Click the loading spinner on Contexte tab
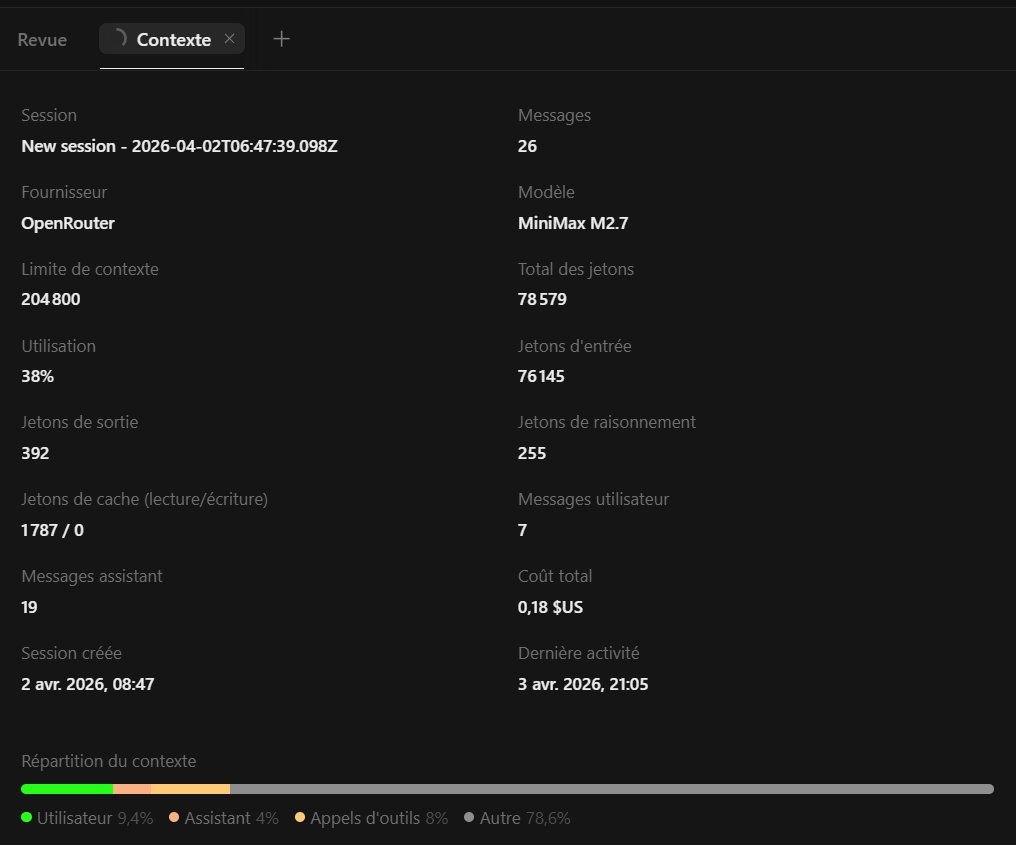The height and width of the screenshot is (845, 1016). point(119,38)
